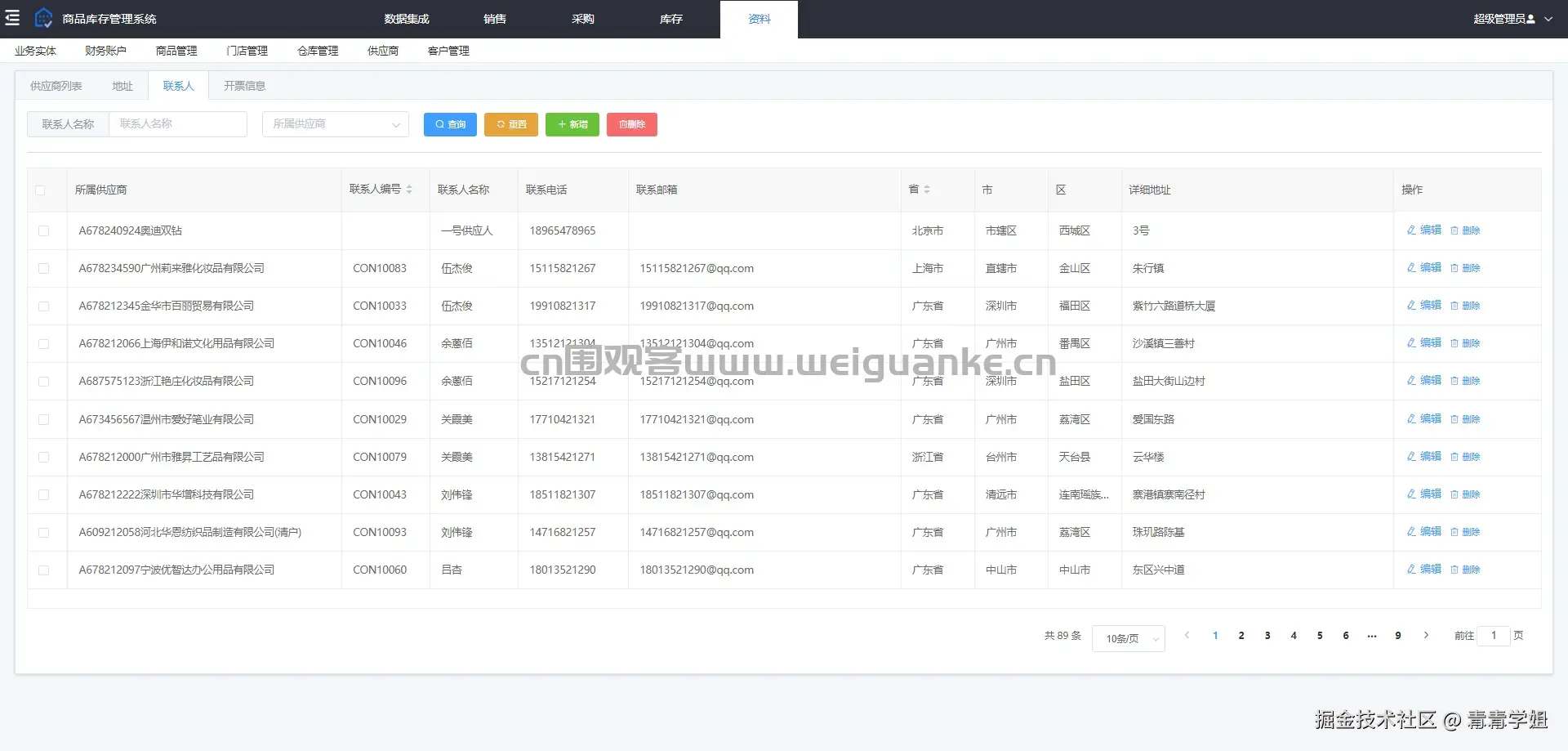Image resolution: width=1568 pixels, height=751 pixels.
Task: Open the 客户管理 submenu item
Action: pos(448,51)
